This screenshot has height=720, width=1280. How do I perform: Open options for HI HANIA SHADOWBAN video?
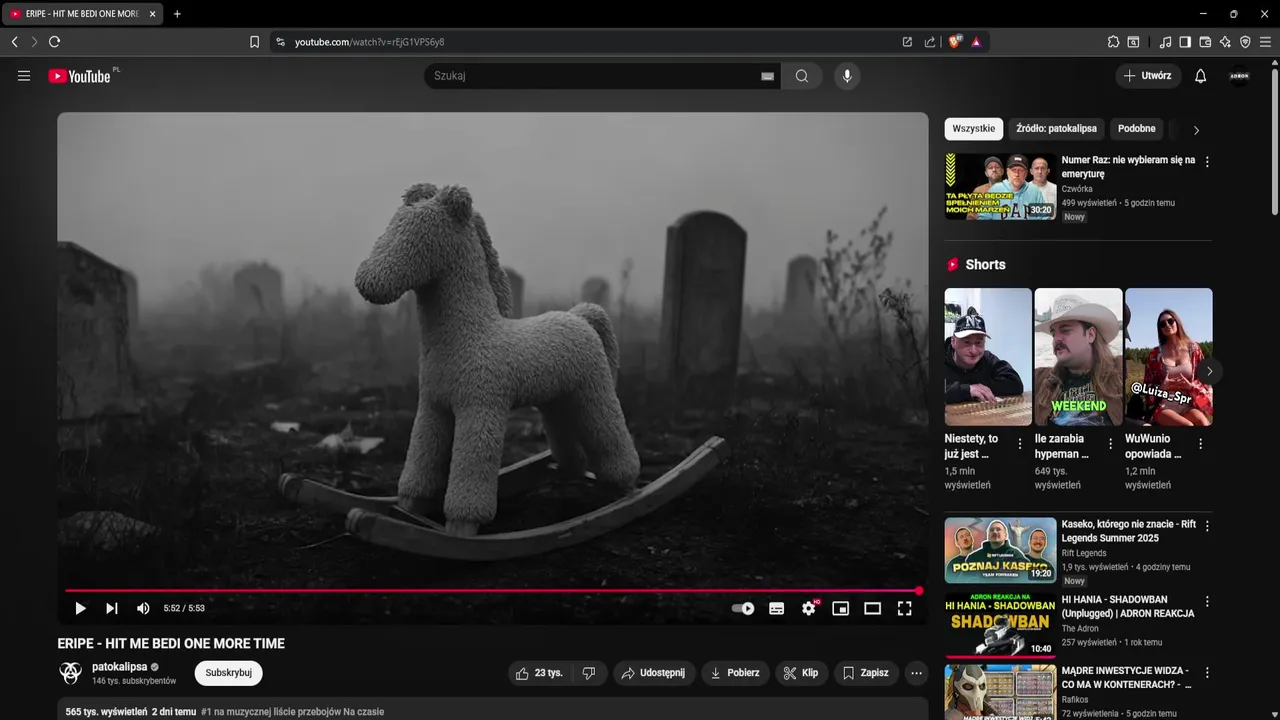[1207, 602]
